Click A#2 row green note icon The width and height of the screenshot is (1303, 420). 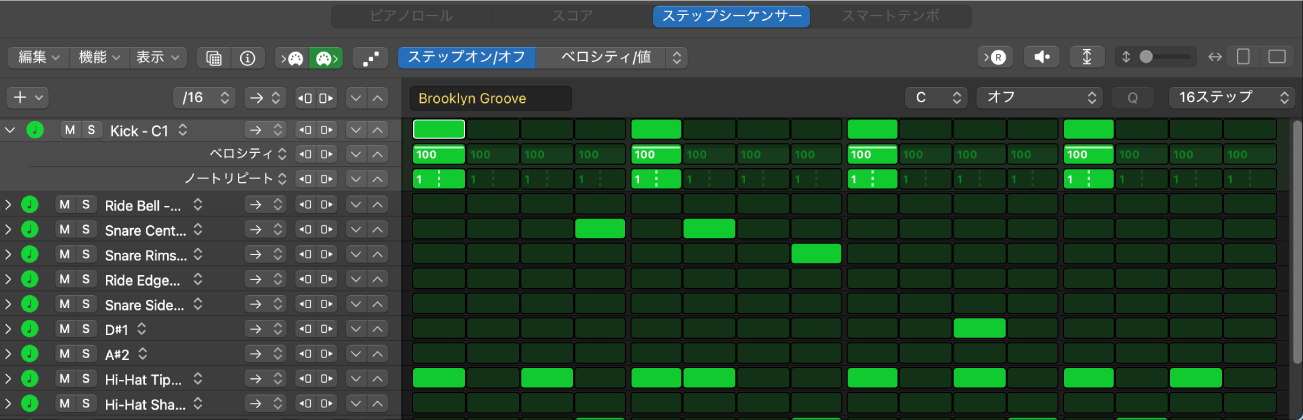29,353
